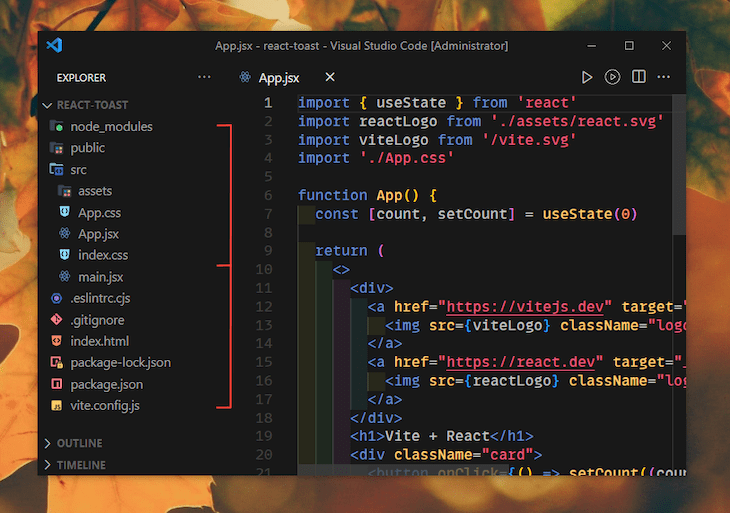The height and width of the screenshot is (513, 730).
Task: Expand the node_modules folder
Action: [111, 127]
